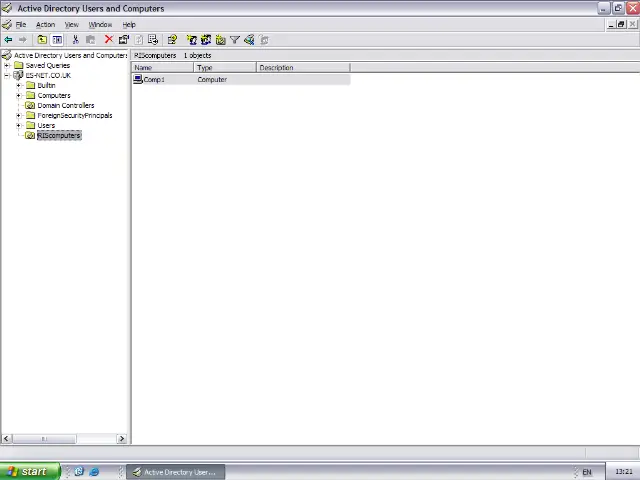Click the EN language indicator
The height and width of the screenshot is (480, 640).
point(587,472)
